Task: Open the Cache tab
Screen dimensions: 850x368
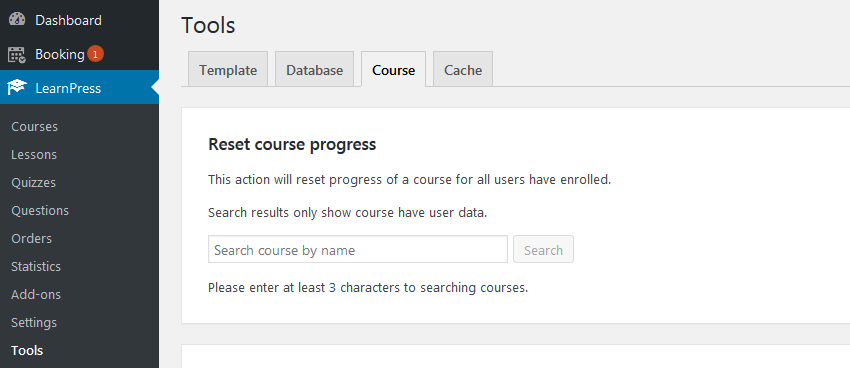Action: coord(463,69)
